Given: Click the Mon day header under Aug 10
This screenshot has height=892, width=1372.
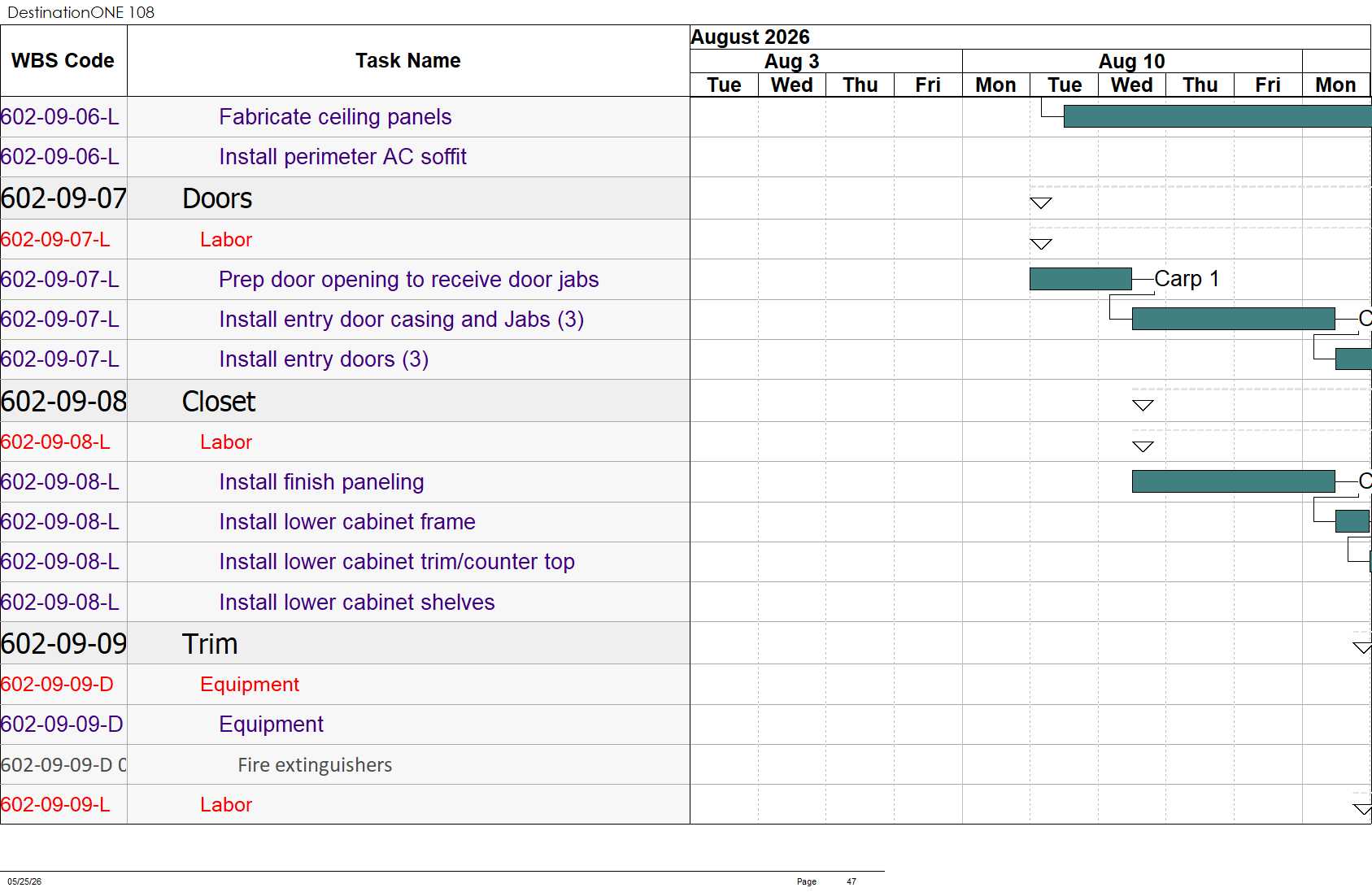Looking at the screenshot, I should point(996,85).
